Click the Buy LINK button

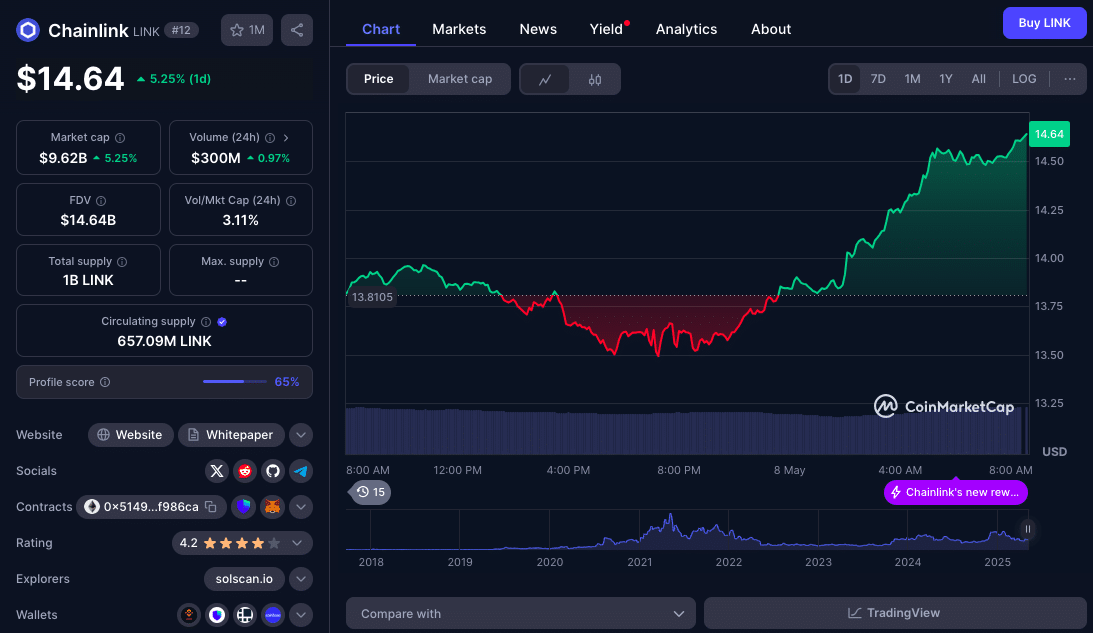(1044, 23)
